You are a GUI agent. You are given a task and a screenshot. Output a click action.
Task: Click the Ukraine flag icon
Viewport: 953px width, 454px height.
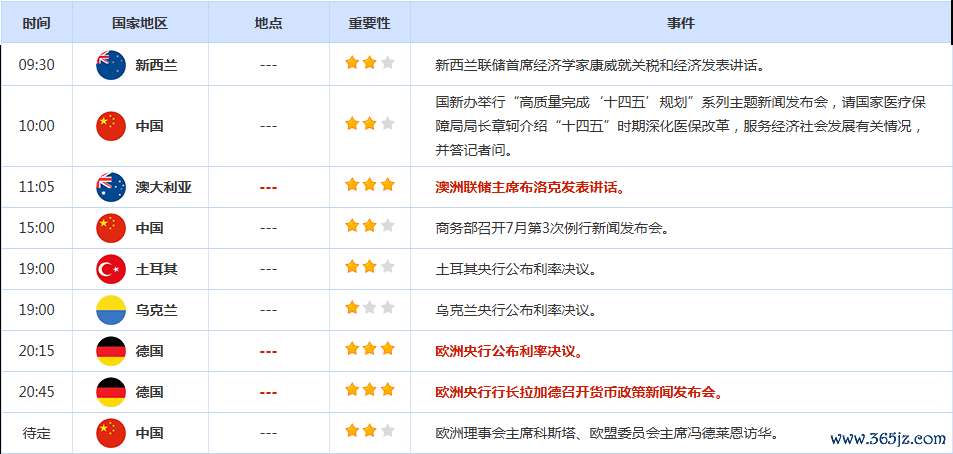(110, 310)
